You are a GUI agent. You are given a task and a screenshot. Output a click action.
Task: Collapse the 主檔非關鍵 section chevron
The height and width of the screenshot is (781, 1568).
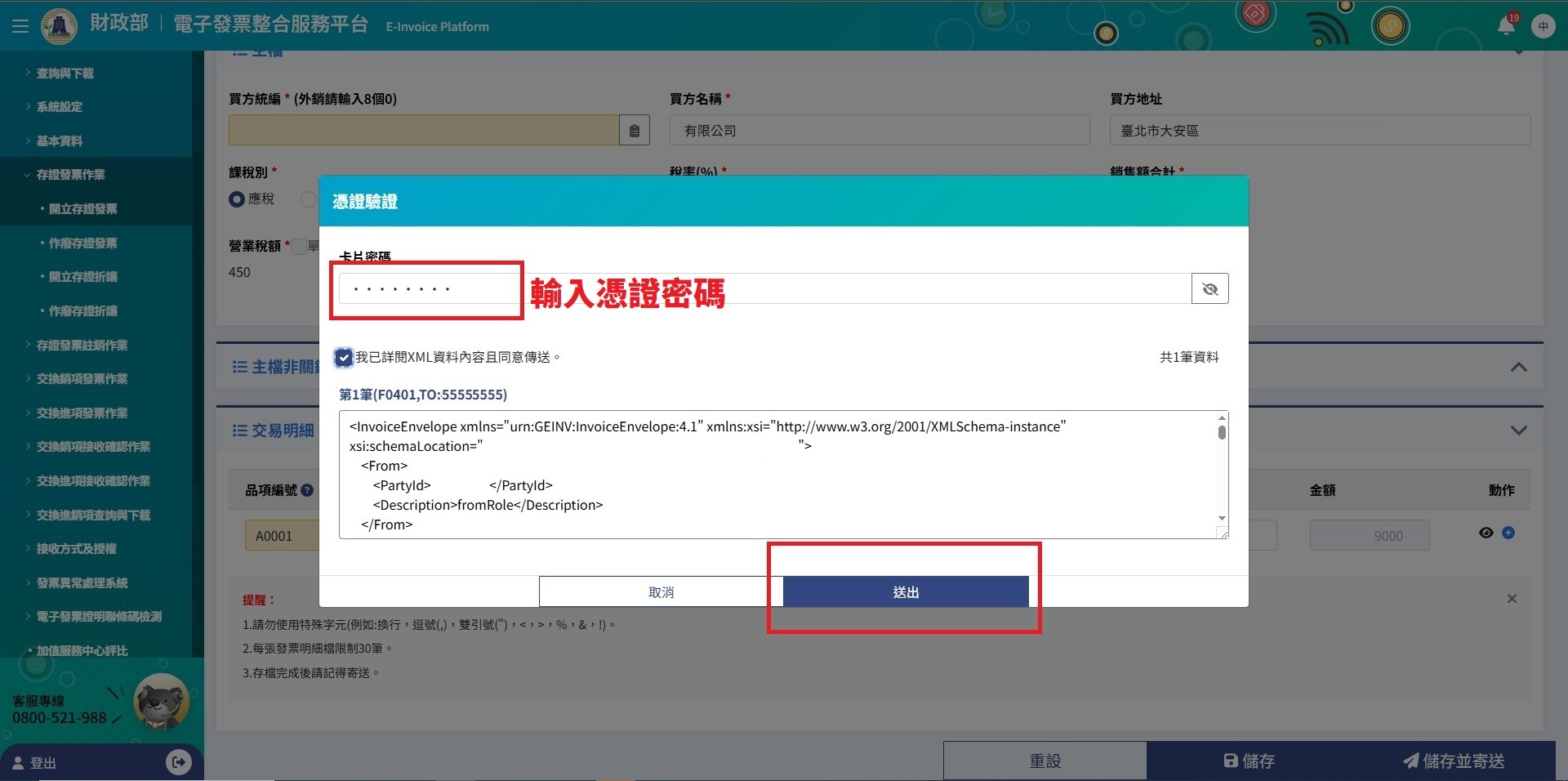[x=1519, y=367]
